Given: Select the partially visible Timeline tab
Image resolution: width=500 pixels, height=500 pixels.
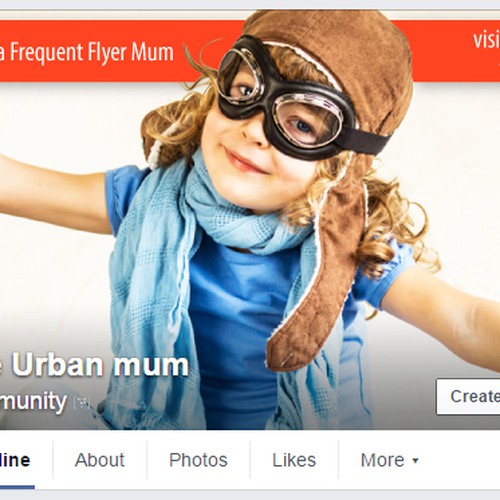Looking at the screenshot, I should [17, 460].
